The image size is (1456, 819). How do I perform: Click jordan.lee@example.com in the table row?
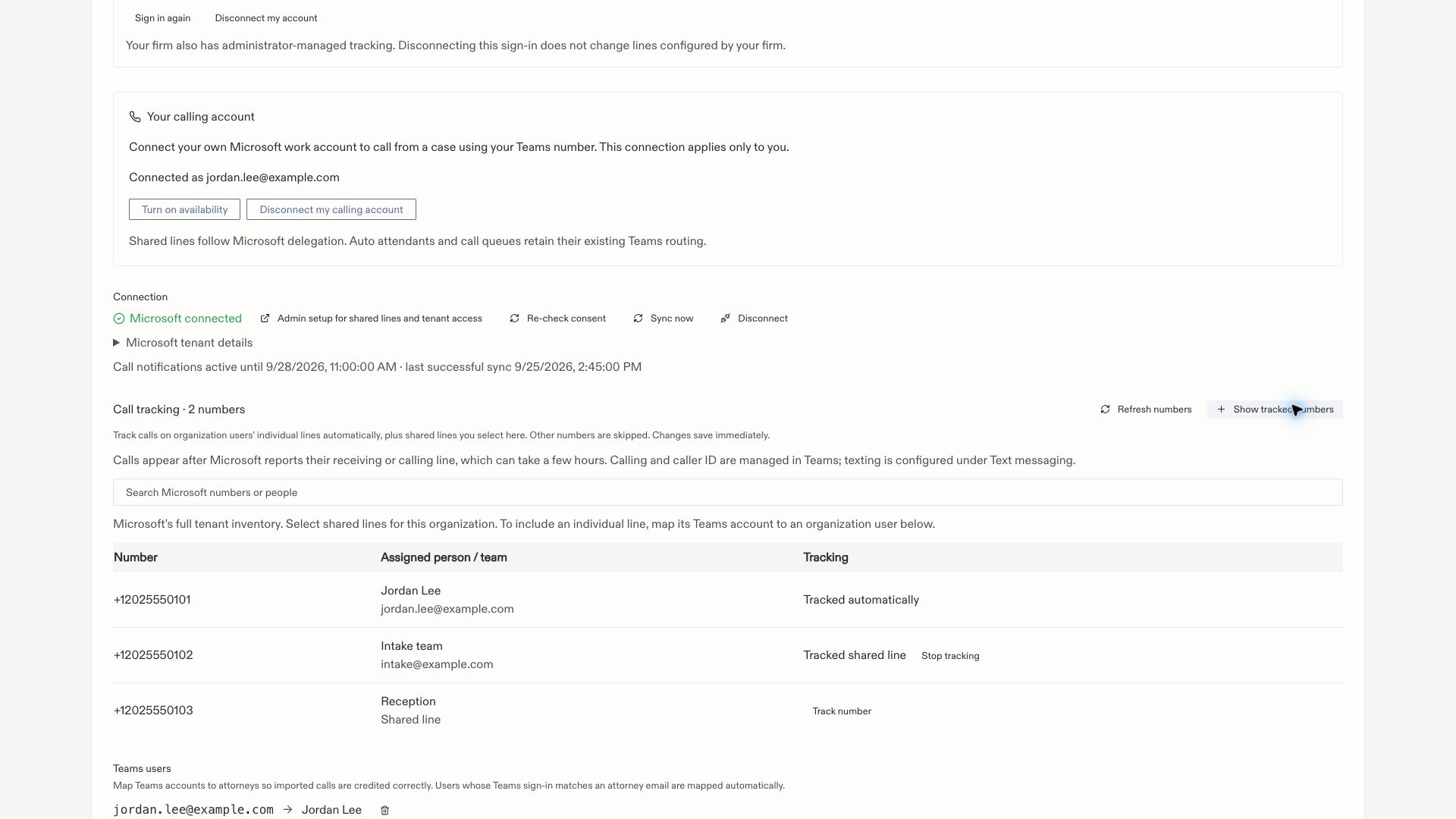pyautogui.click(x=447, y=609)
